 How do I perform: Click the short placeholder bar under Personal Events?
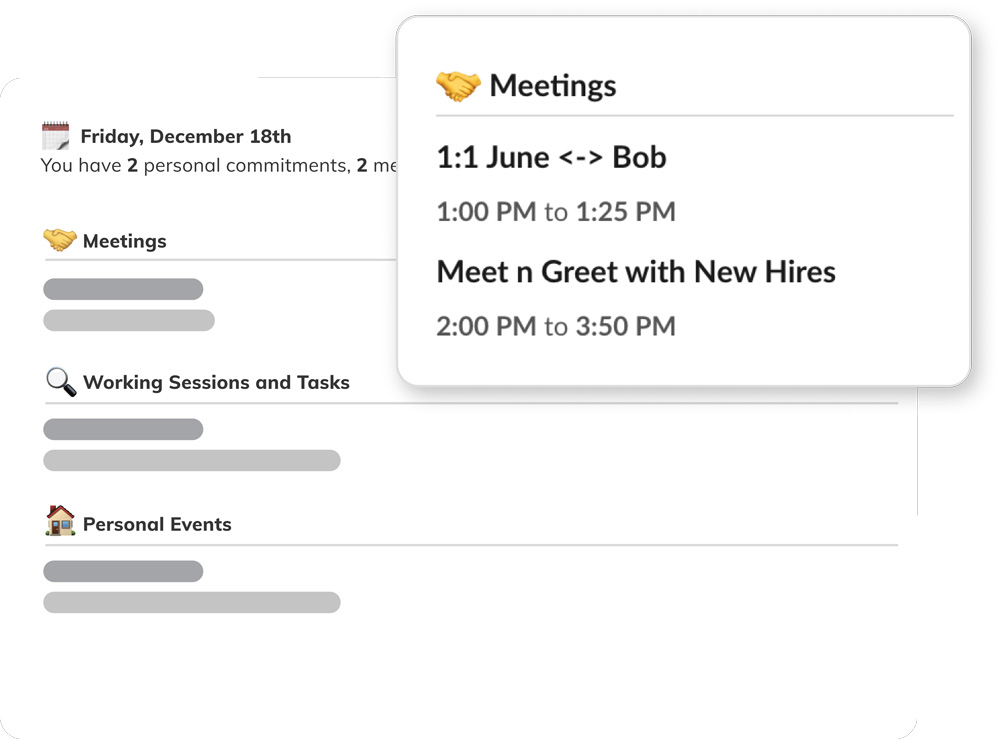pos(123,571)
